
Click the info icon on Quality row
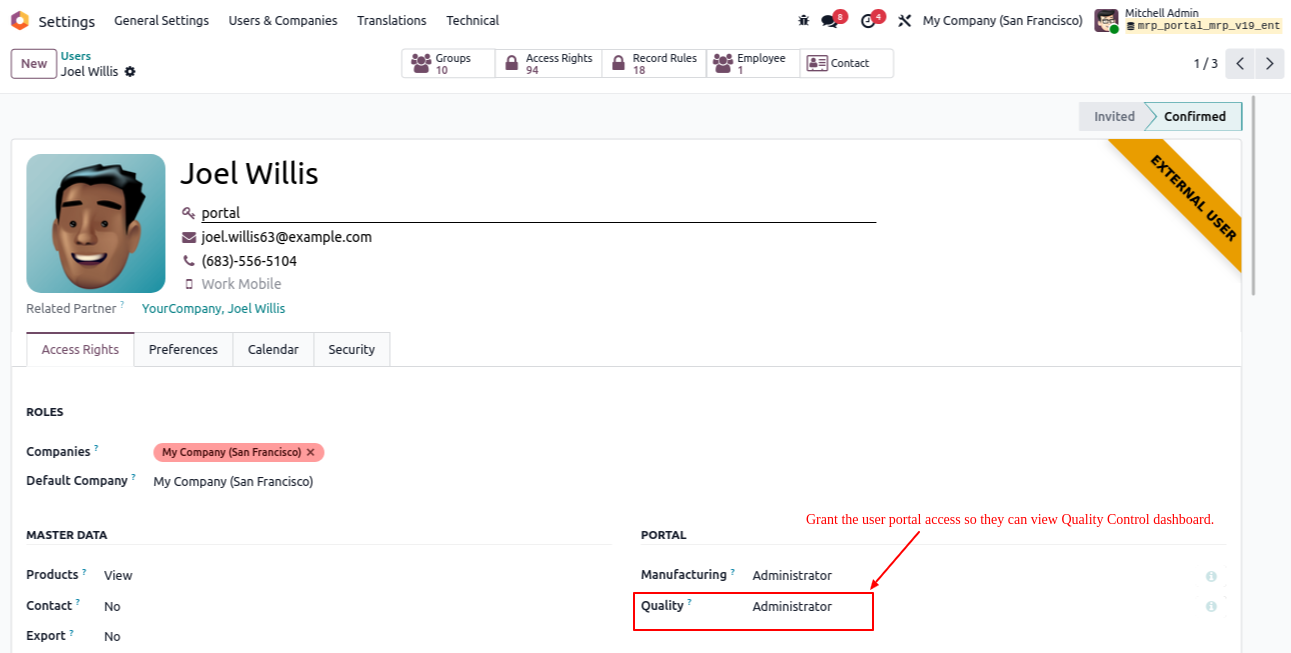1211,607
